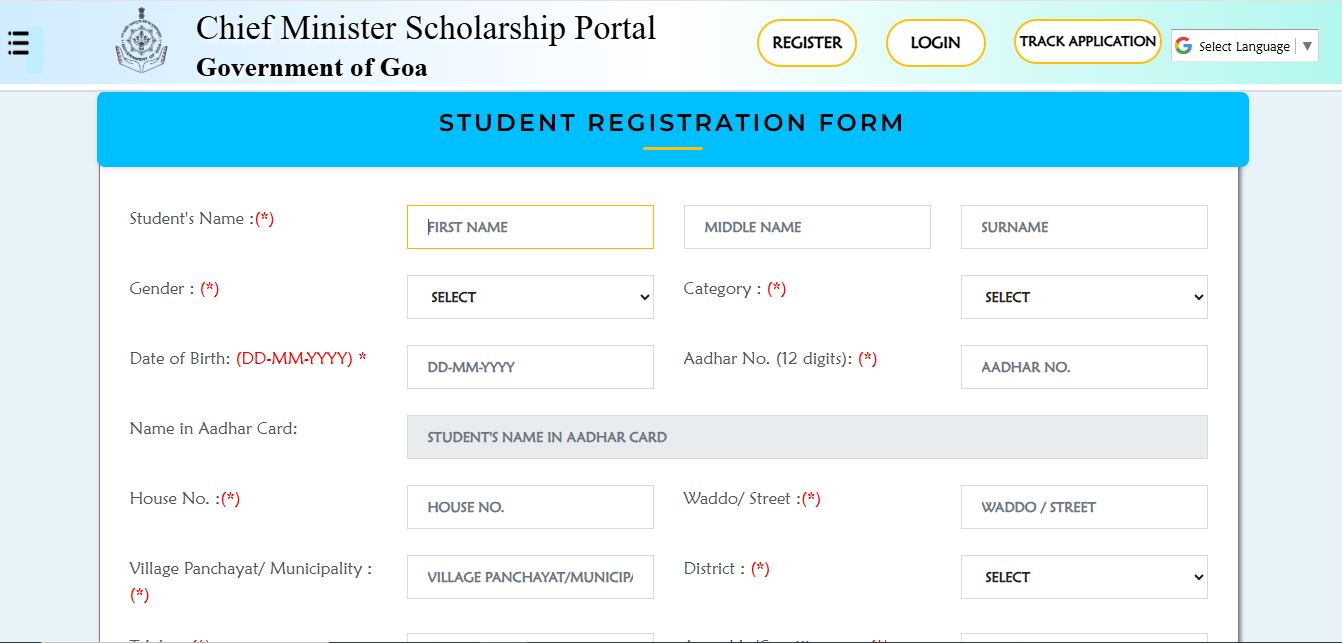Click the Name in Aadhar Card field
Image resolution: width=1342 pixels, height=643 pixels.
(807, 437)
